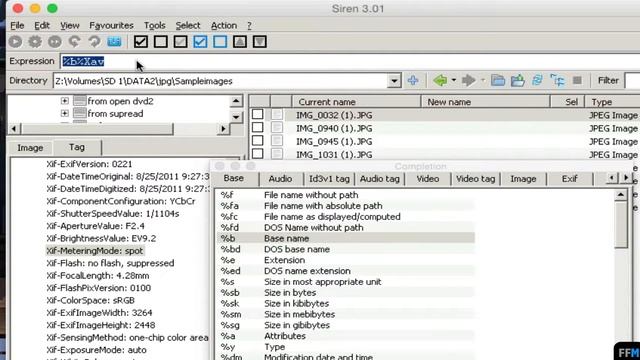Click inside the Expression input field
Image resolution: width=640 pixels, height=360 pixels.
[350, 61]
